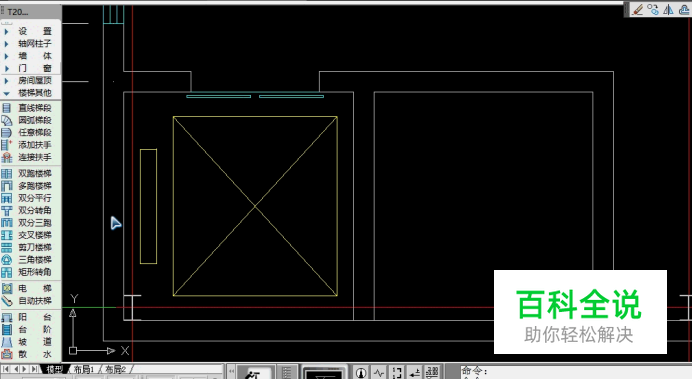Screen dimensions: 692x379
Task: Open the viewport preview thumbnail in bottom bar
Action: click(324, 373)
